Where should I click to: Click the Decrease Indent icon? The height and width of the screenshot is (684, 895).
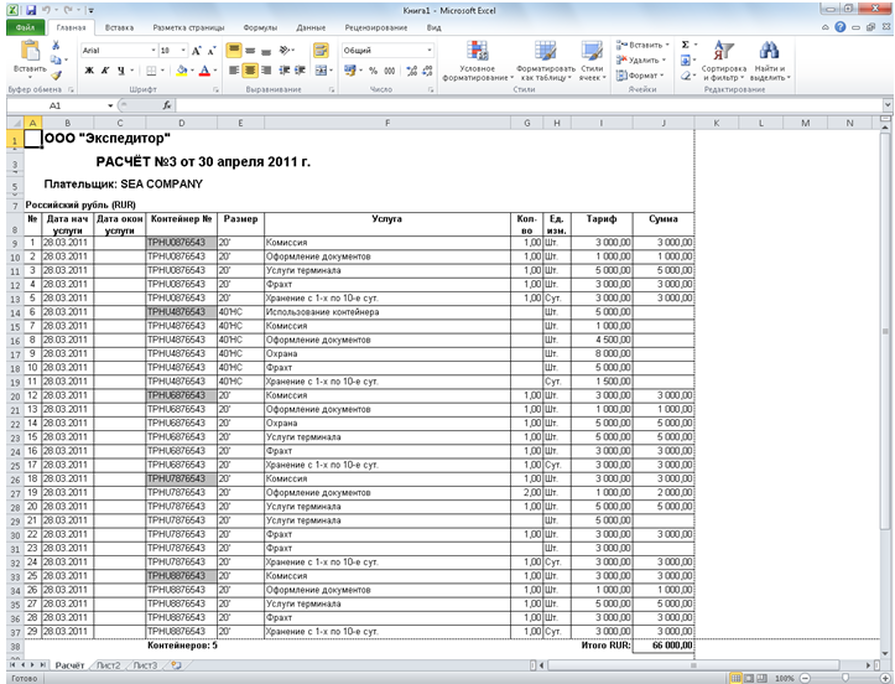point(284,70)
